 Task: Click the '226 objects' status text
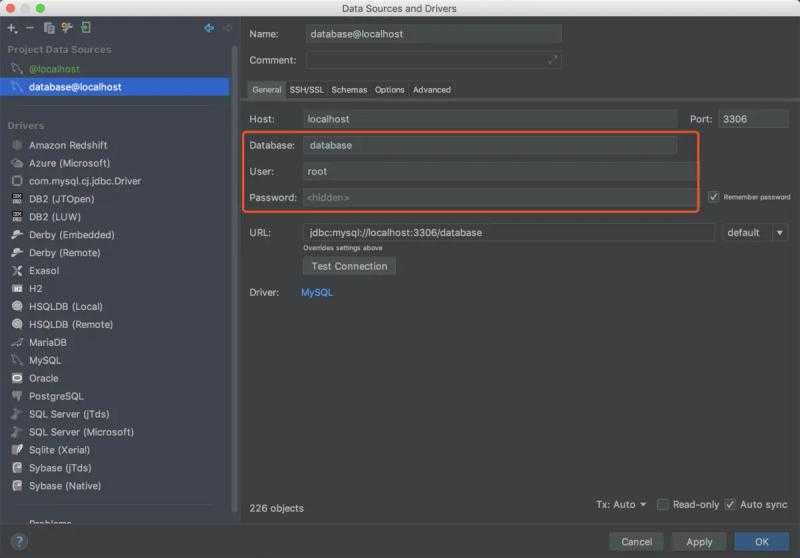(x=277, y=509)
